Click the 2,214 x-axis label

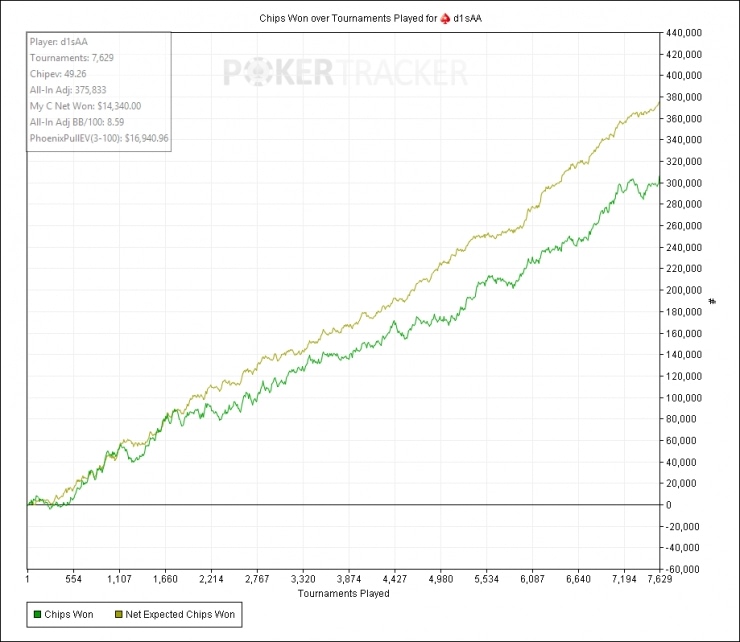tap(211, 579)
